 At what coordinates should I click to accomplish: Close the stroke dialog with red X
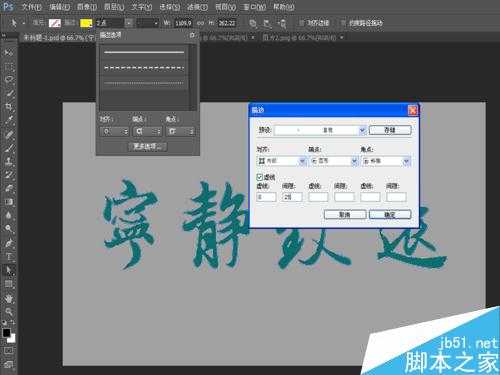[x=413, y=110]
